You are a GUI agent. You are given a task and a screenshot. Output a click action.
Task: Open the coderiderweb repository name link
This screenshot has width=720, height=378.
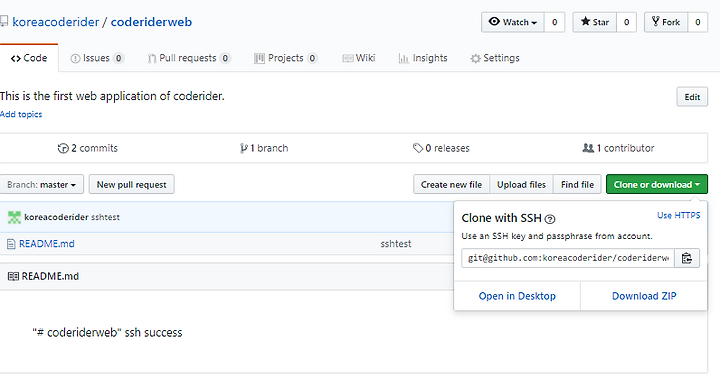151,22
